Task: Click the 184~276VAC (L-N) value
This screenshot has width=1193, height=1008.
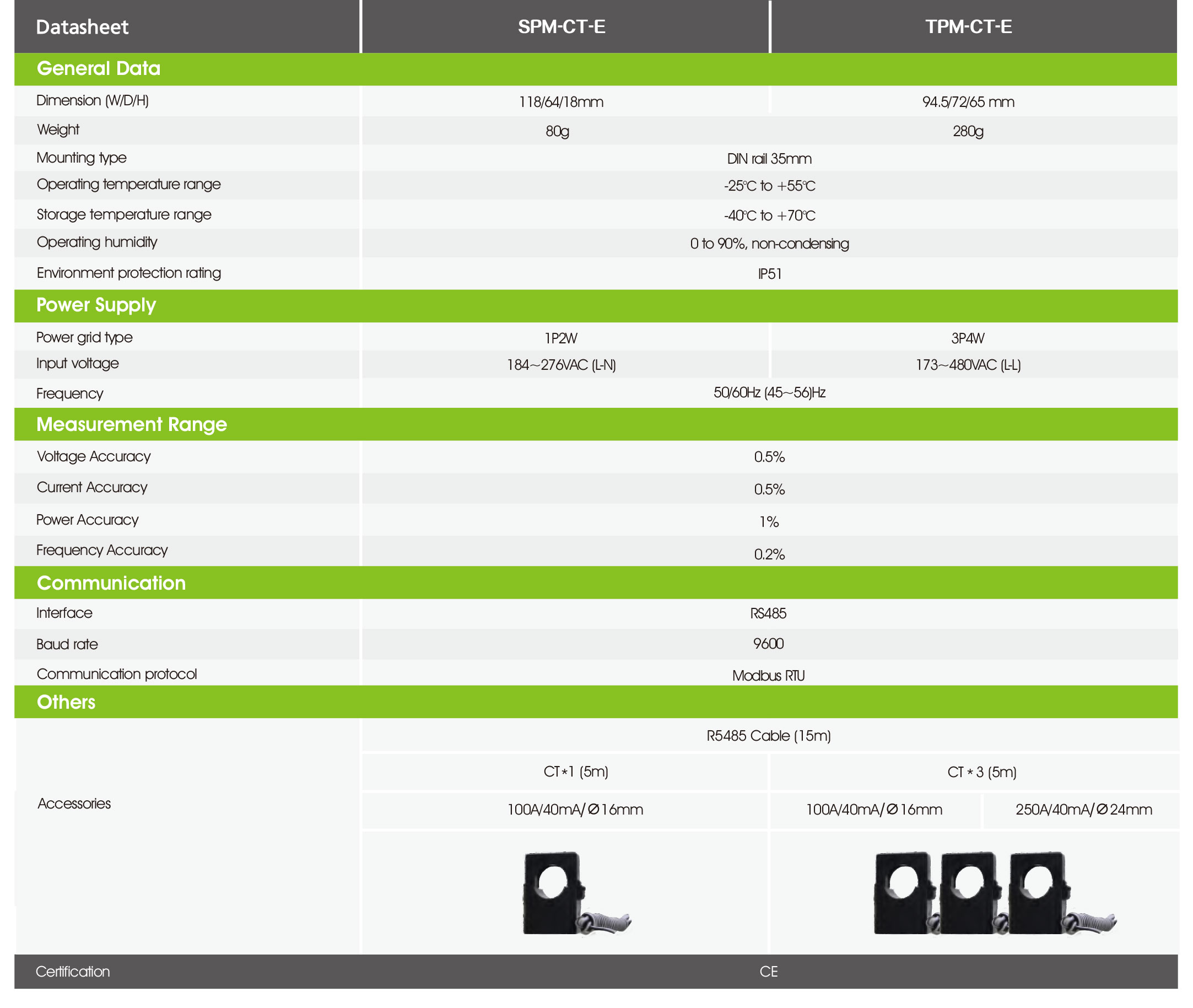Action: pos(561,365)
